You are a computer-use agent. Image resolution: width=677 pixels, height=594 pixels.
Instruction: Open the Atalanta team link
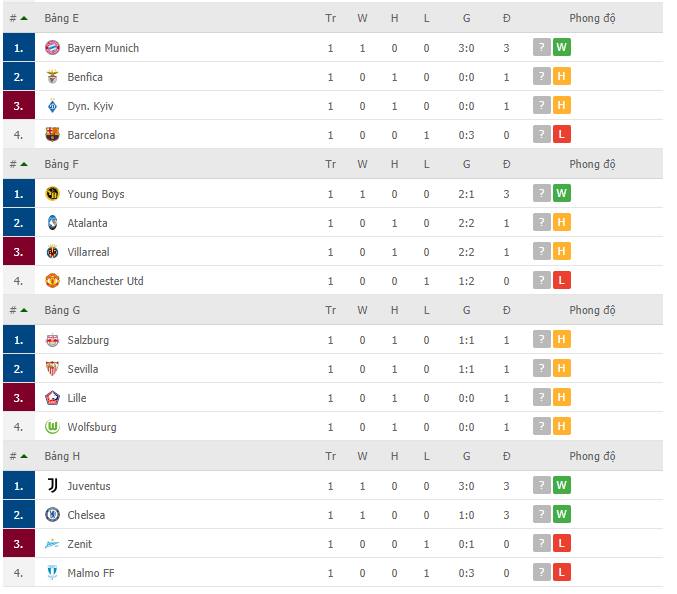[x=87, y=223]
